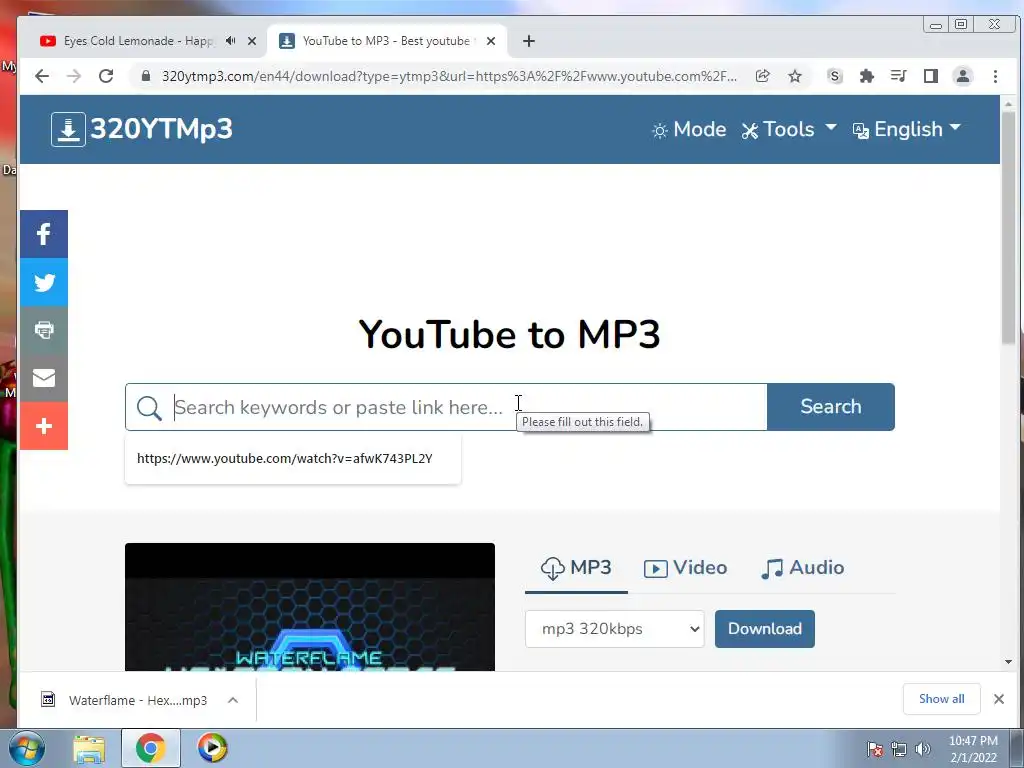Click the browser forward arrow
The height and width of the screenshot is (768, 1024).
tap(74, 76)
